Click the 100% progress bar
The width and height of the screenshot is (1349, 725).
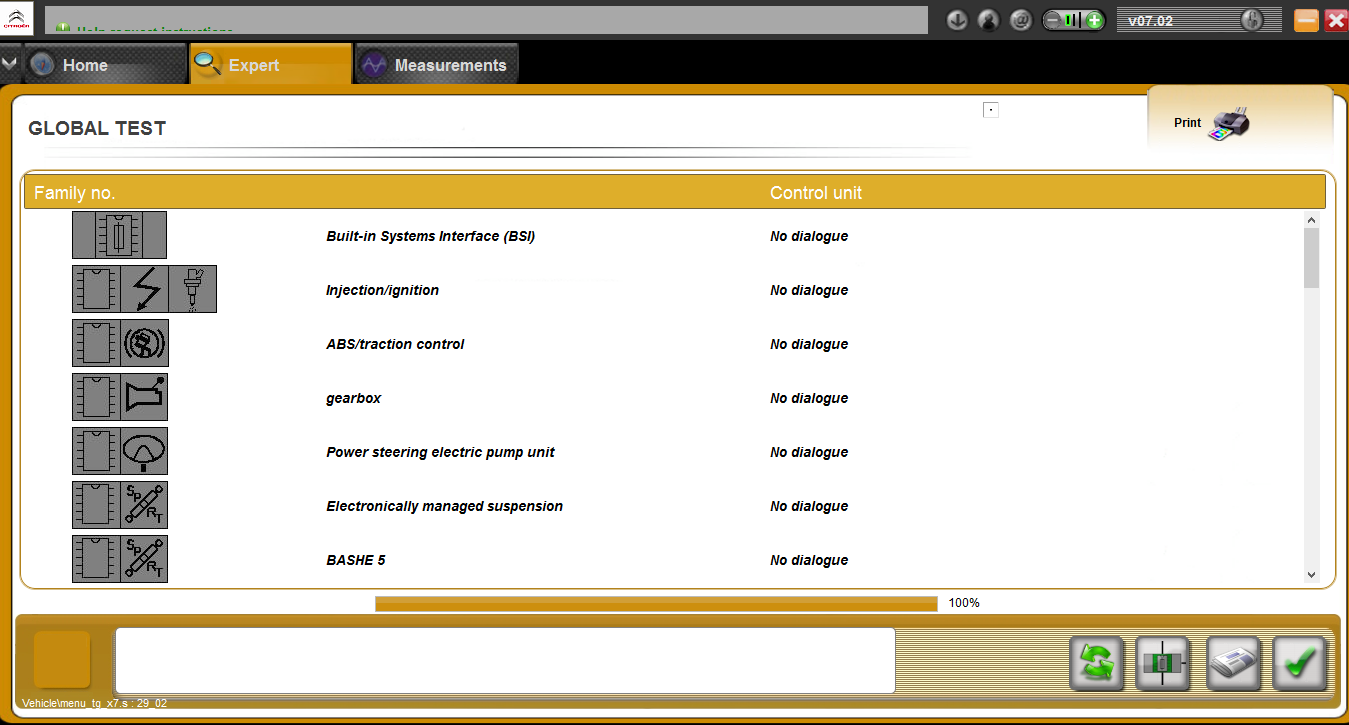[x=655, y=603]
